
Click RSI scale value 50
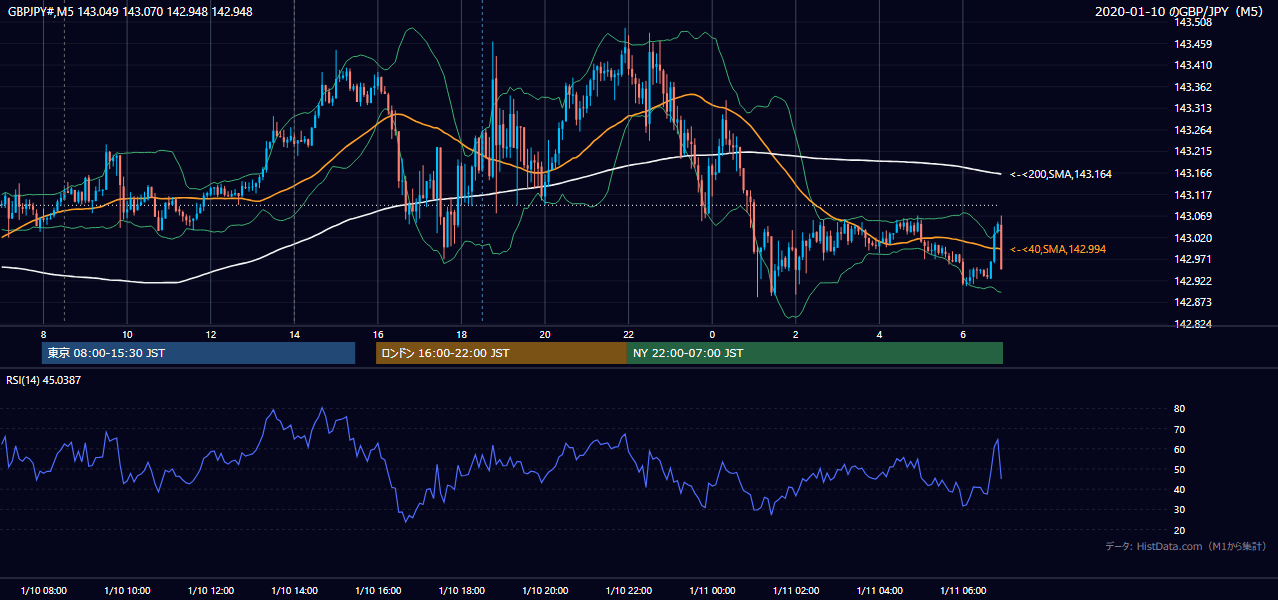click(1180, 469)
